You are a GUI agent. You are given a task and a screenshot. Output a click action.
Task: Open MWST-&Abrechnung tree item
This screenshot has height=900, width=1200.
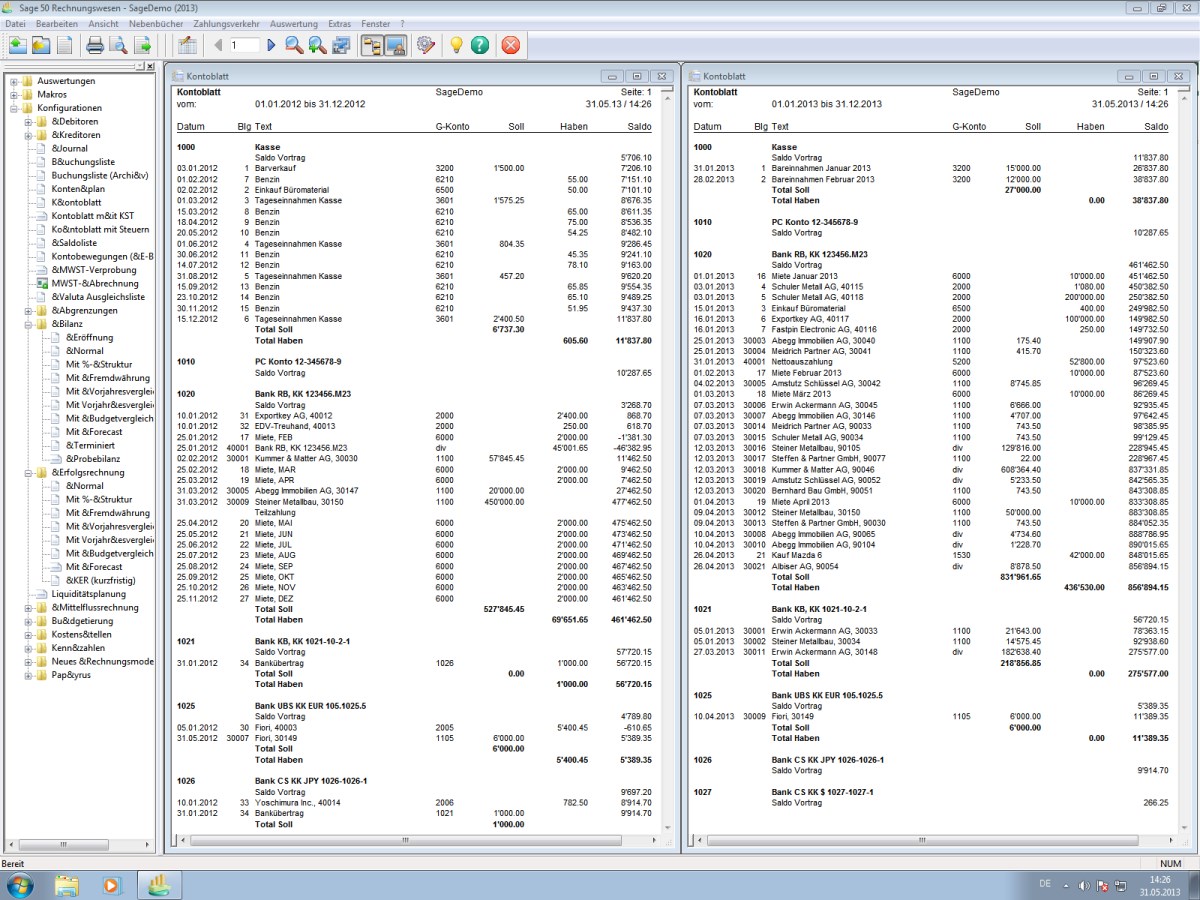coord(95,284)
